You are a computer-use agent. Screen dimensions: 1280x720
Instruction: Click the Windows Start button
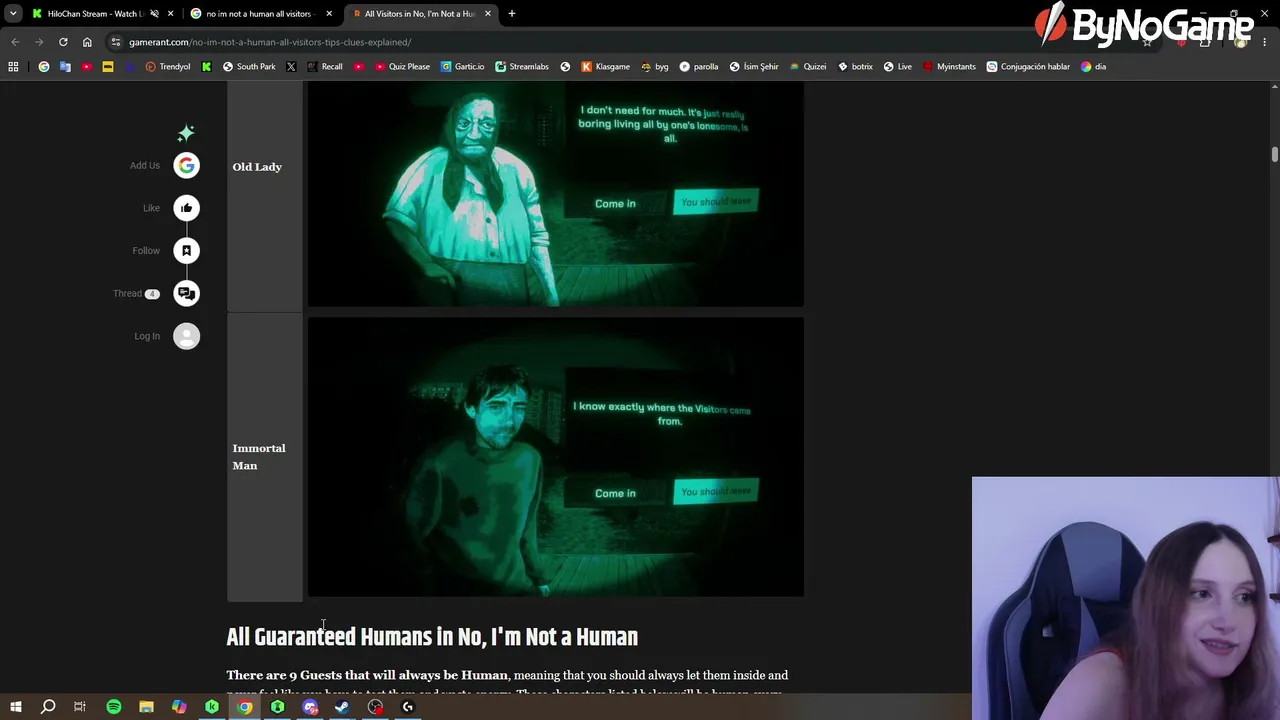[x=15, y=707]
